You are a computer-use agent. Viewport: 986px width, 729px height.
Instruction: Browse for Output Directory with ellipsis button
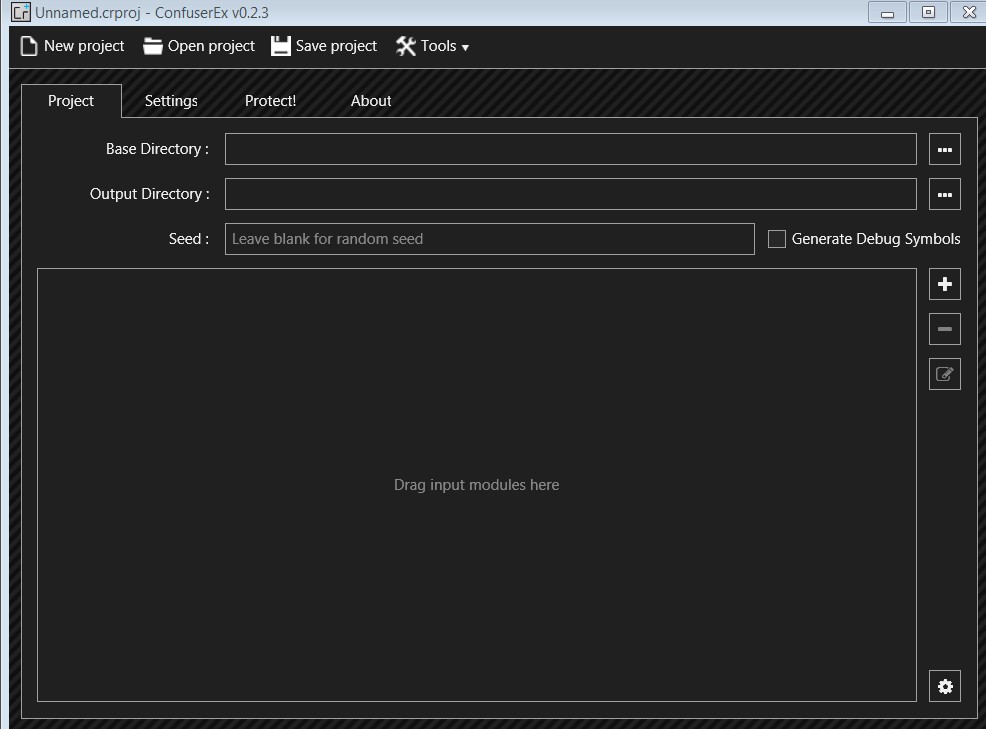(944, 194)
